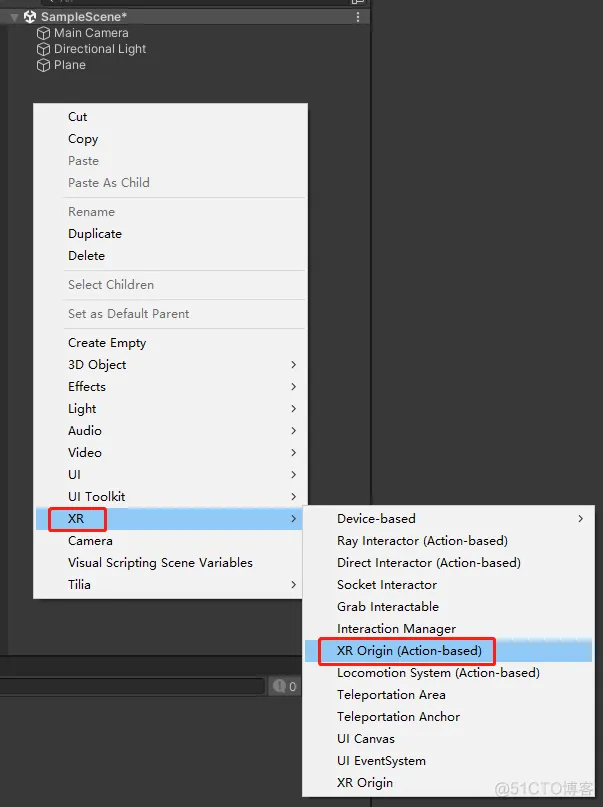
Task: Choose Cut from the context menu
Action: click(170, 117)
